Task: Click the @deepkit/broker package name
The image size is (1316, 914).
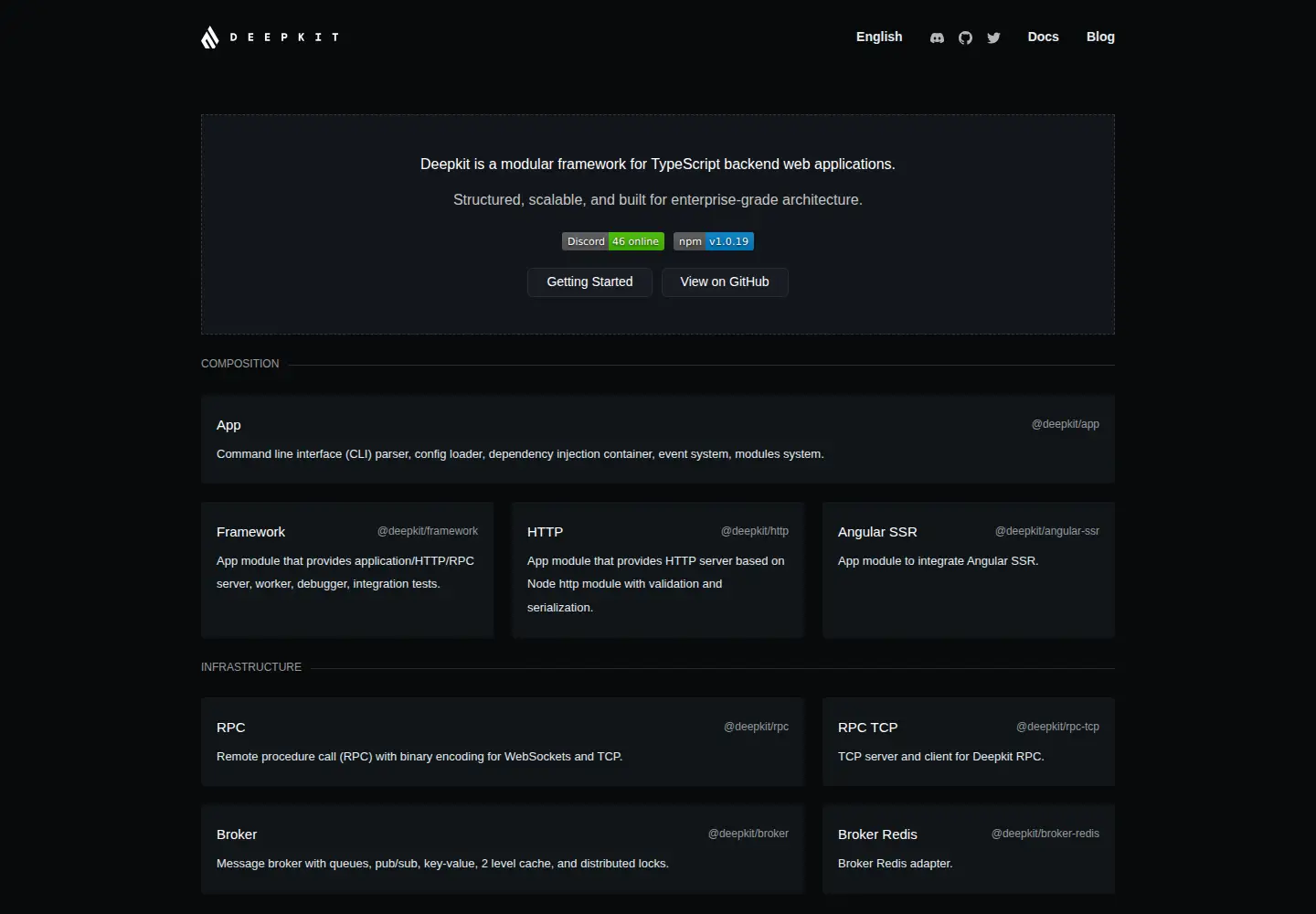Action: pyautogui.click(x=748, y=834)
